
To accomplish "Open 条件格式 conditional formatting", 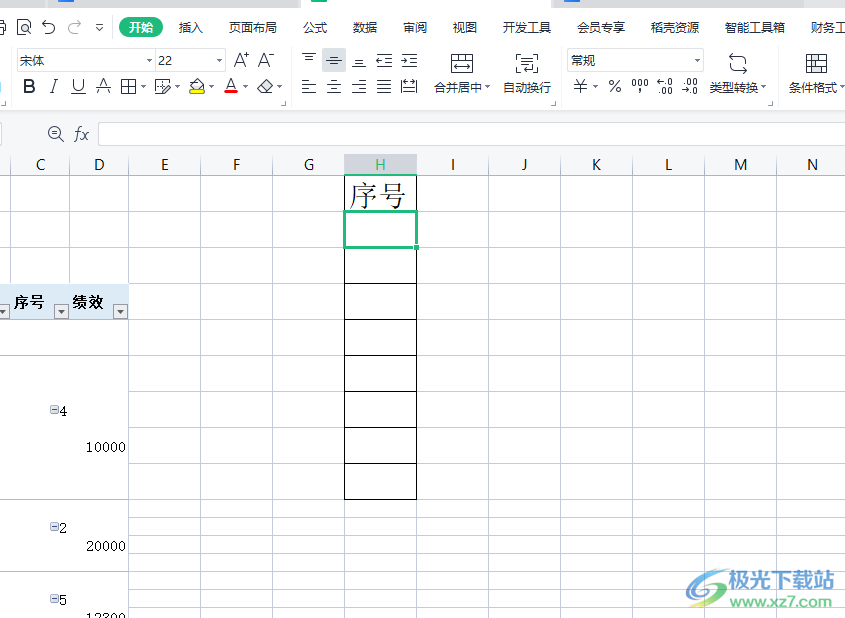I will point(816,73).
